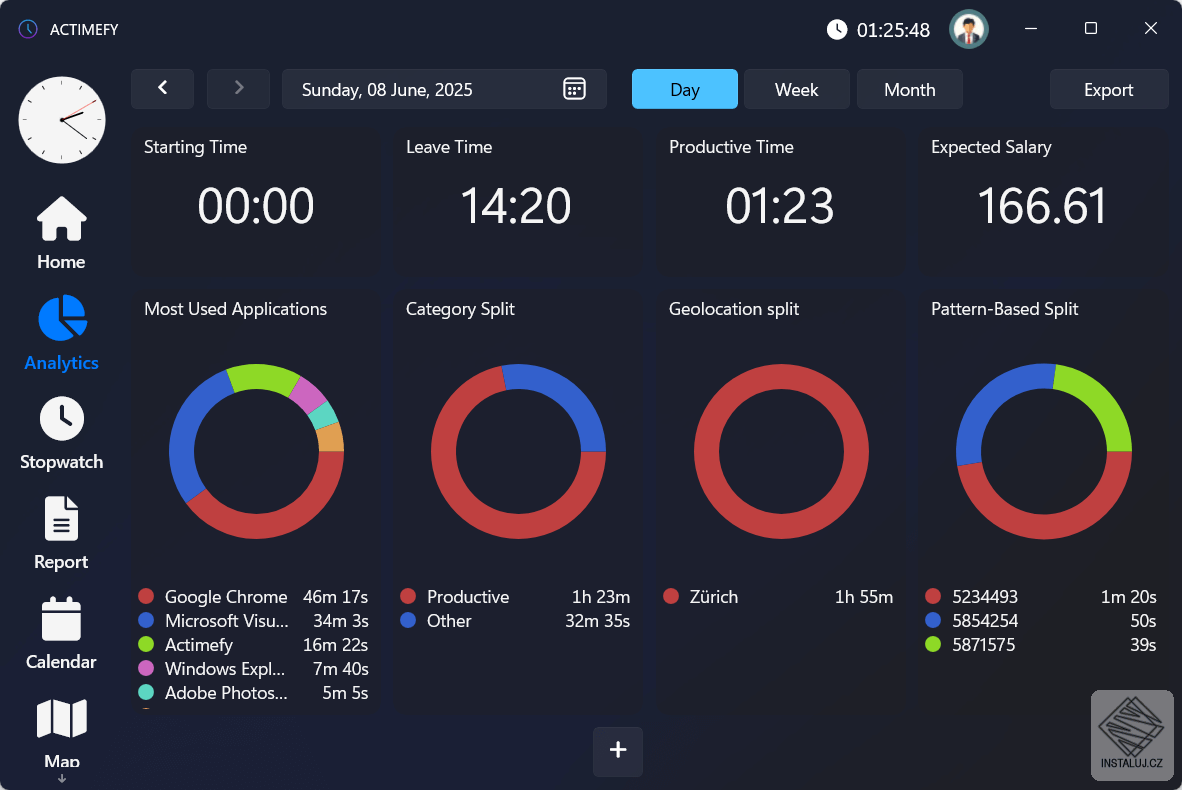The width and height of the screenshot is (1182, 790).
Task: Expand sidebar with bottom down arrow
Action: pyautogui.click(x=62, y=779)
